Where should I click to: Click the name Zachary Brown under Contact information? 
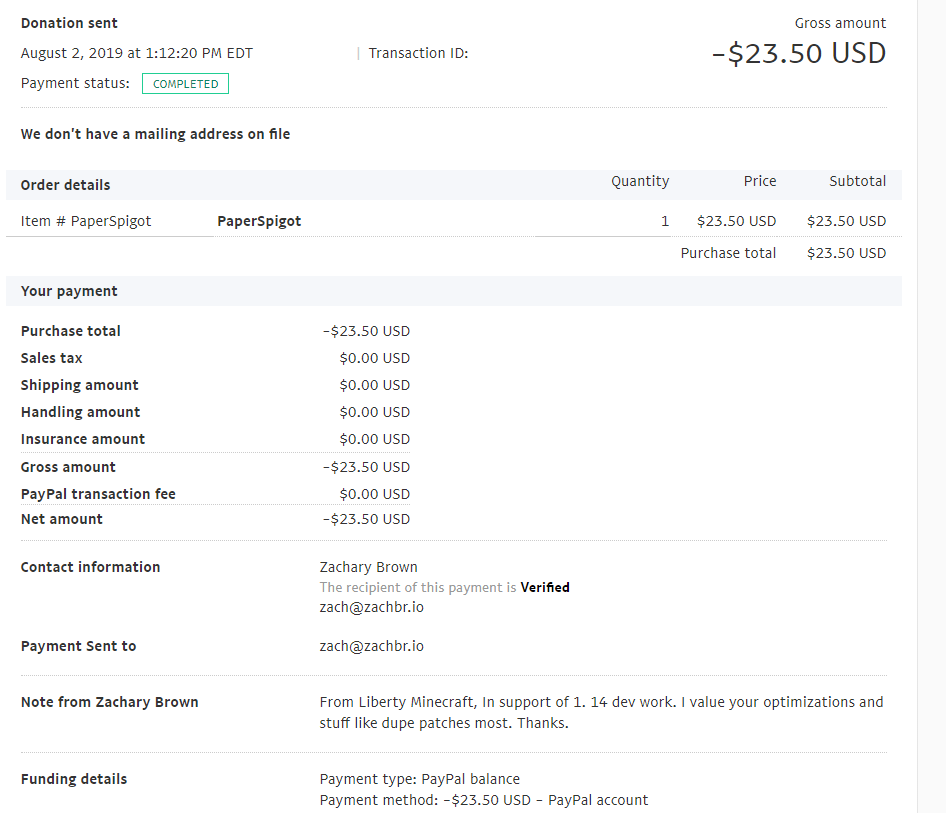(x=369, y=567)
